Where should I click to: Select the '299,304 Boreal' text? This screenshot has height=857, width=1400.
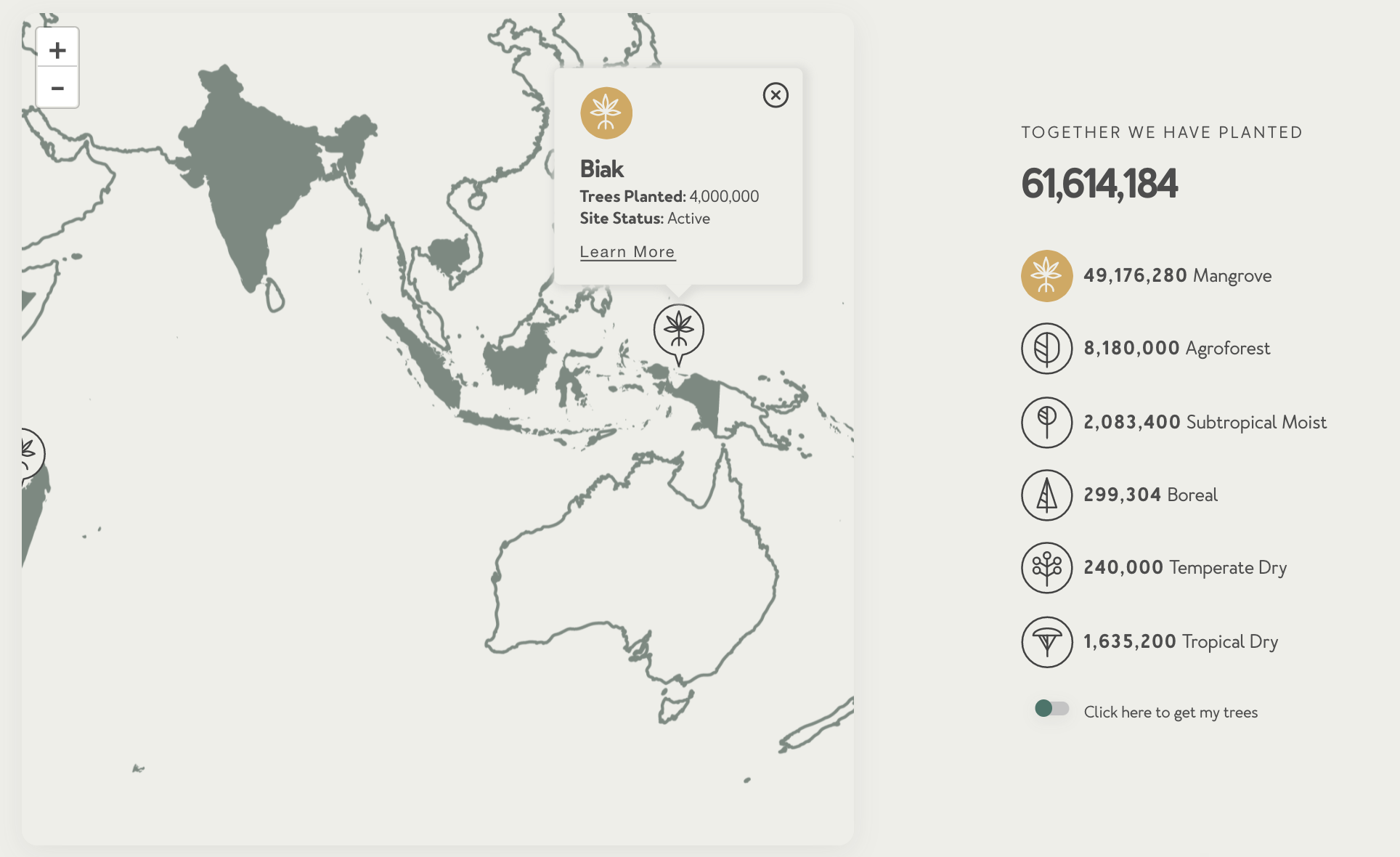[x=1150, y=495]
